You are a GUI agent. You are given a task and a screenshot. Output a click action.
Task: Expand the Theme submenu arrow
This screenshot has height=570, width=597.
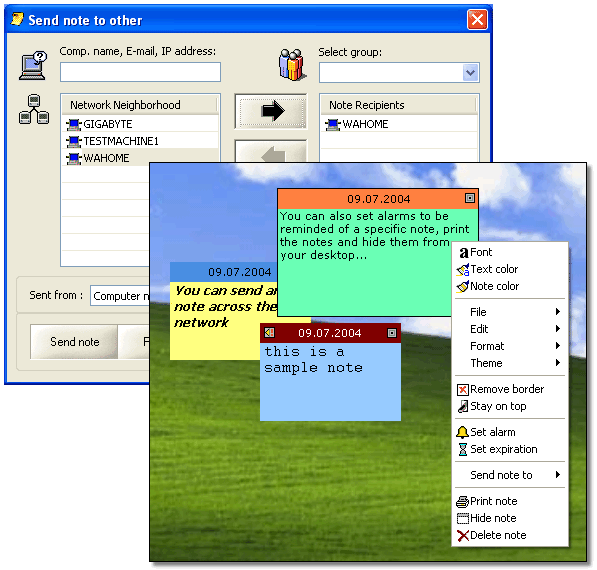click(x=558, y=363)
